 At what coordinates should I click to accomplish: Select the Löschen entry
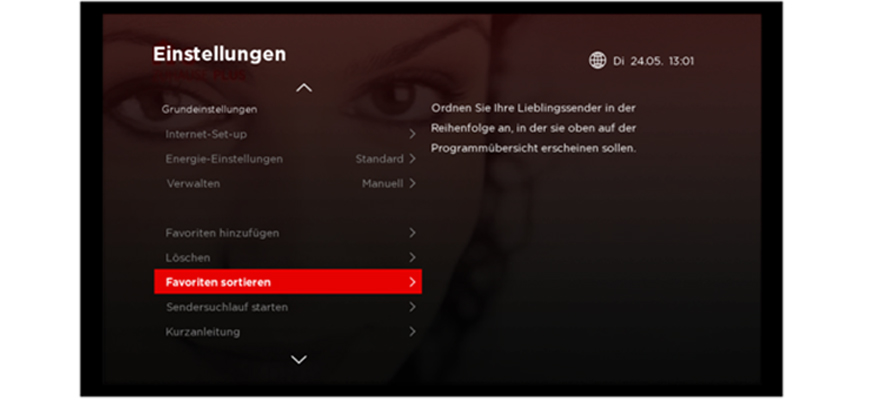[288, 258]
